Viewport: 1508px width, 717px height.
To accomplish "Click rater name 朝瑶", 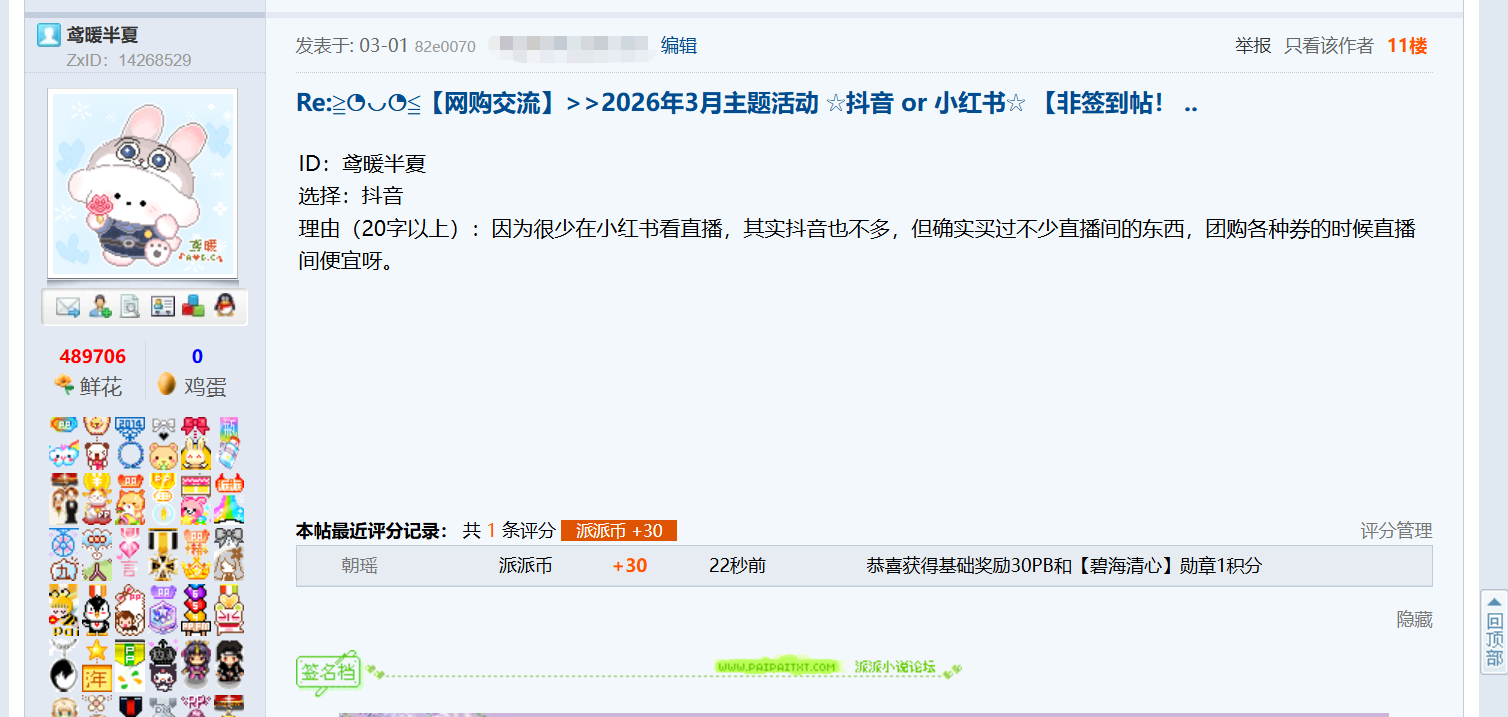I will click(x=360, y=566).
